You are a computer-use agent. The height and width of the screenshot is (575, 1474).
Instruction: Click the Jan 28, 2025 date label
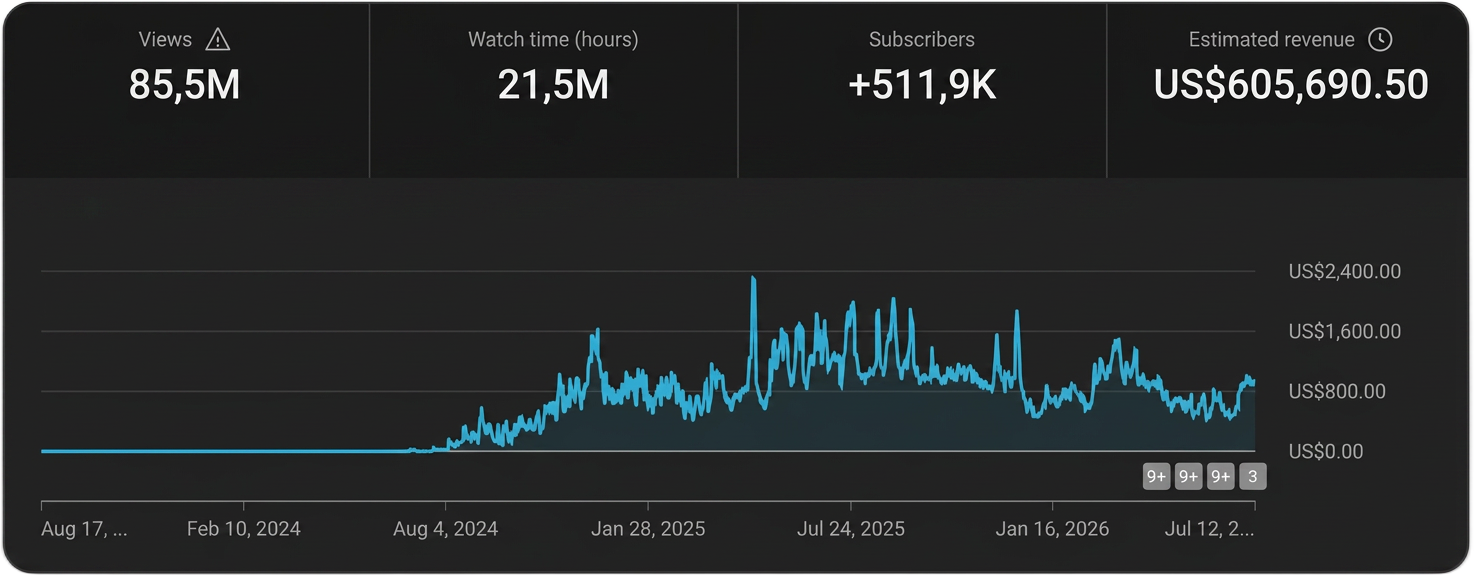click(648, 529)
